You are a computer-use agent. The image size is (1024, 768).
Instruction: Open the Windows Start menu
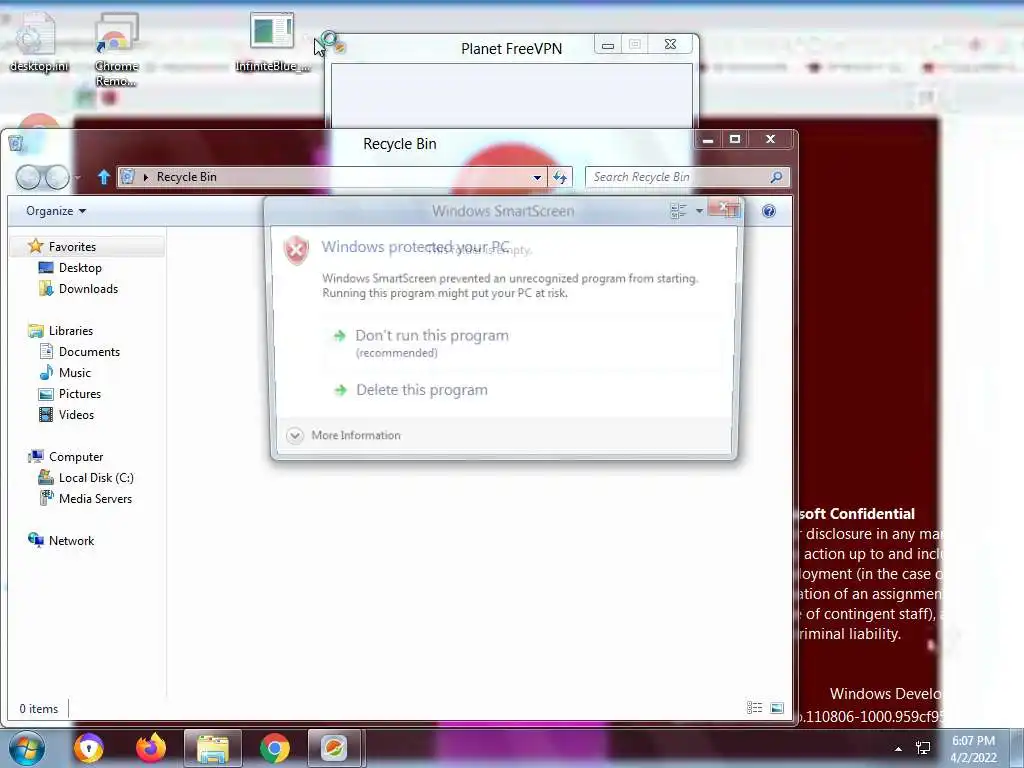(x=27, y=748)
